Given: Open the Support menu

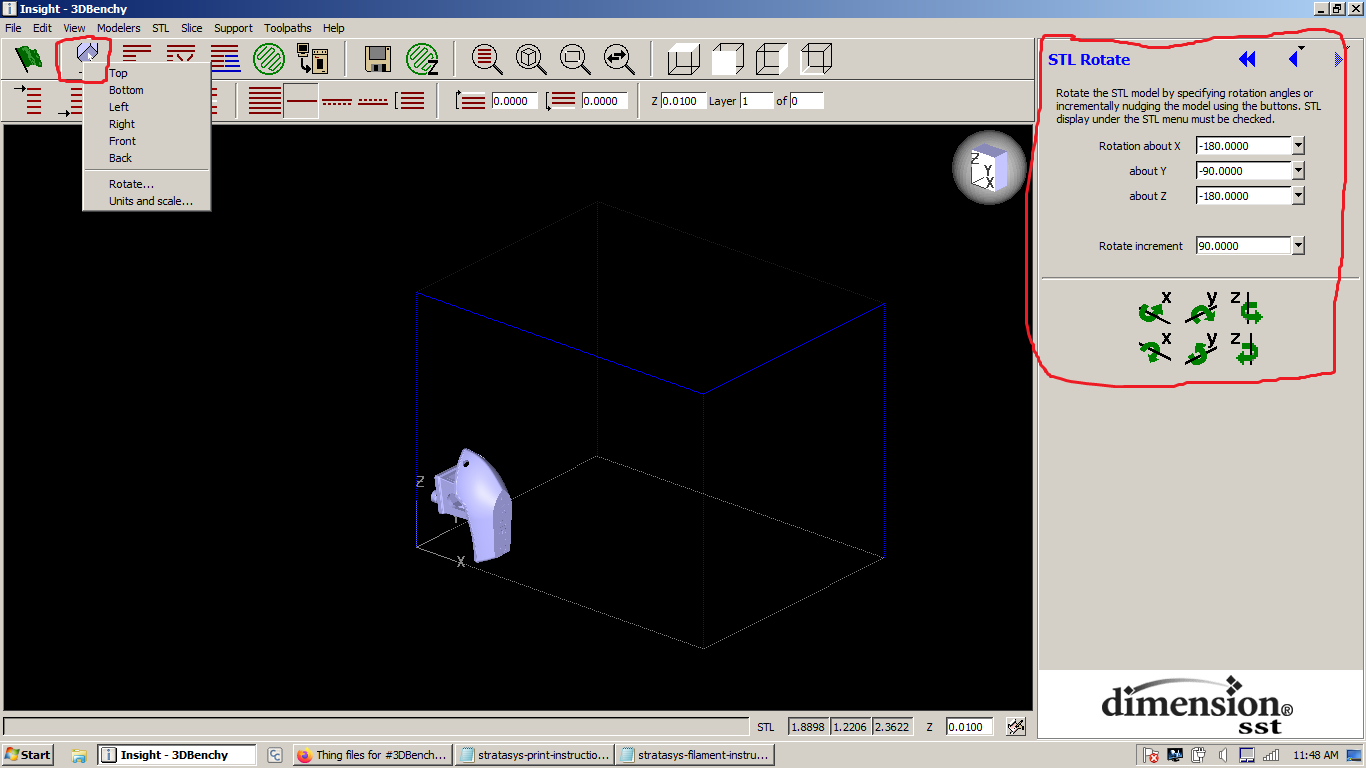Looking at the screenshot, I should click(233, 28).
